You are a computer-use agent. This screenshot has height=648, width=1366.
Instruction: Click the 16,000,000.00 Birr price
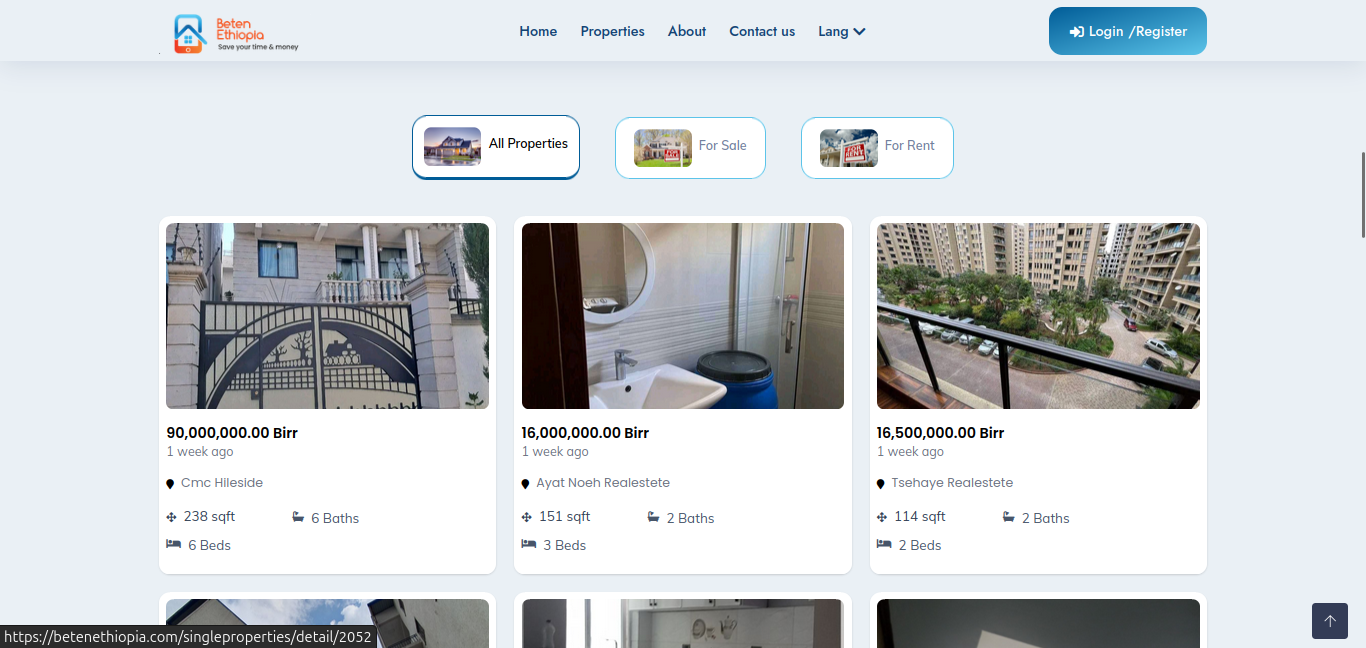point(585,433)
